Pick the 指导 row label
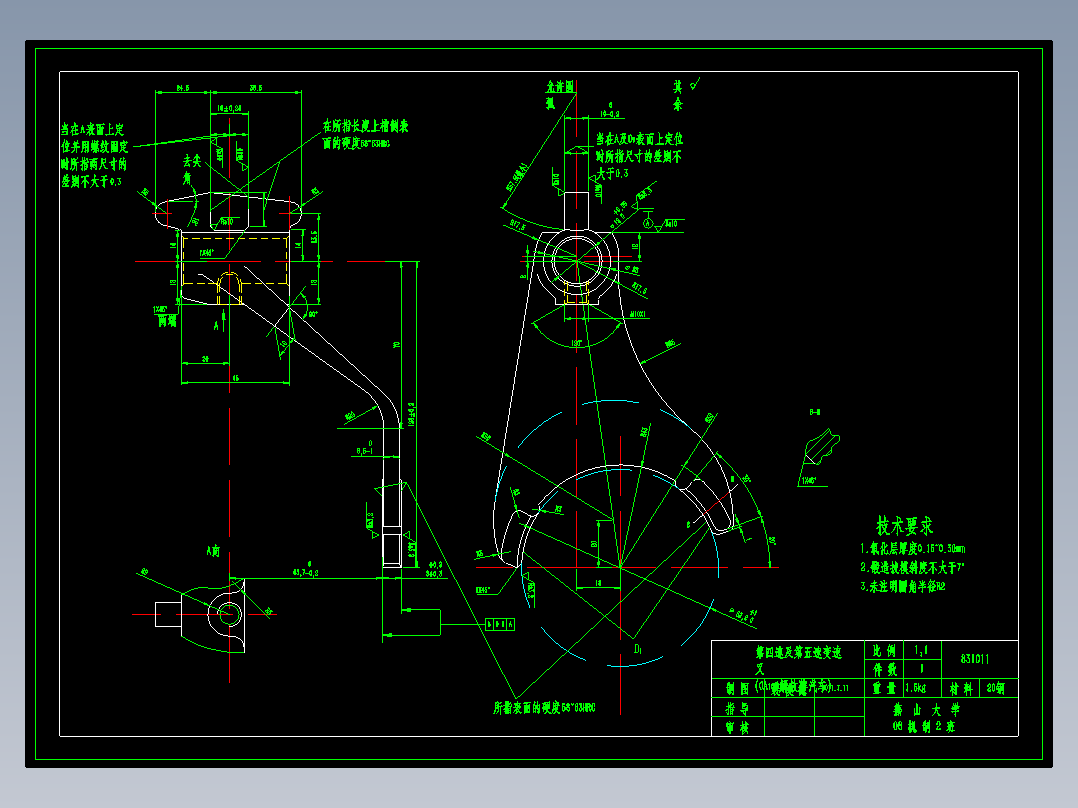This screenshot has height=808, width=1078. pyautogui.click(x=738, y=708)
